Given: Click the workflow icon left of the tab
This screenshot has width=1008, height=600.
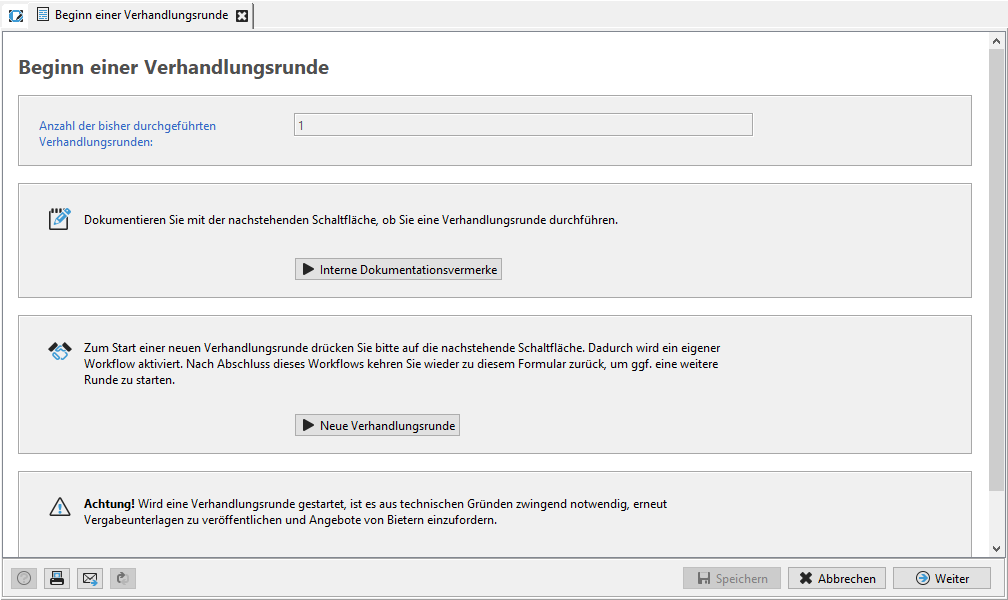Looking at the screenshot, I should coord(16,16).
